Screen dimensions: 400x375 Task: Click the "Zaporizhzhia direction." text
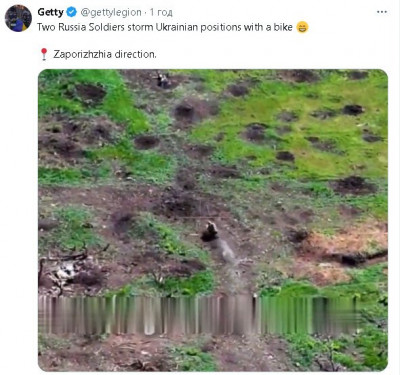pos(105,54)
